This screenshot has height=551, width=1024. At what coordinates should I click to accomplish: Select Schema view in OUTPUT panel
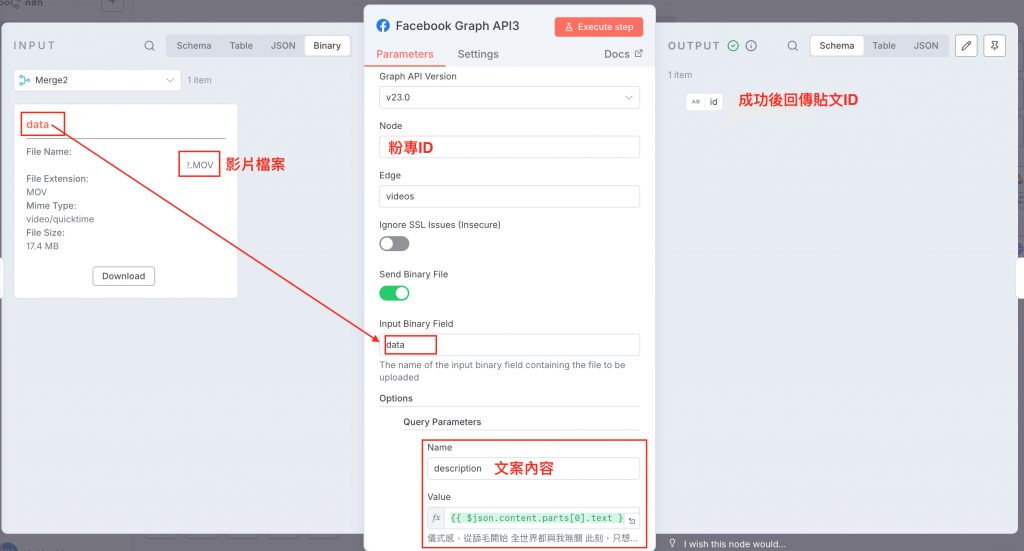click(x=837, y=46)
